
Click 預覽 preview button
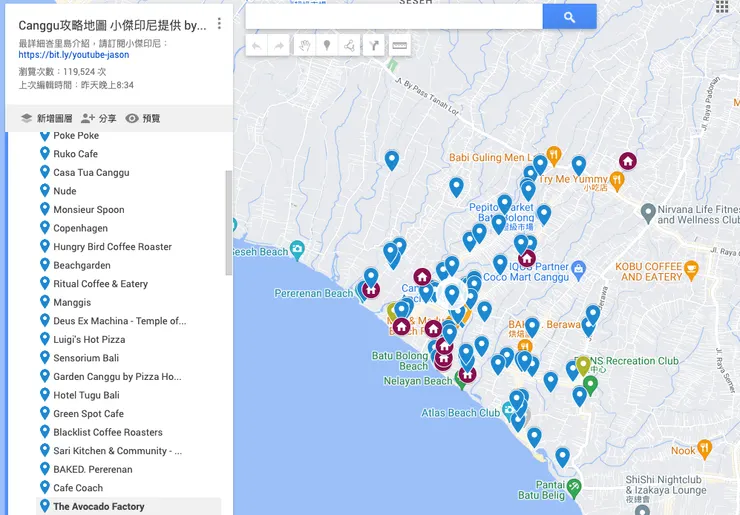click(143, 118)
